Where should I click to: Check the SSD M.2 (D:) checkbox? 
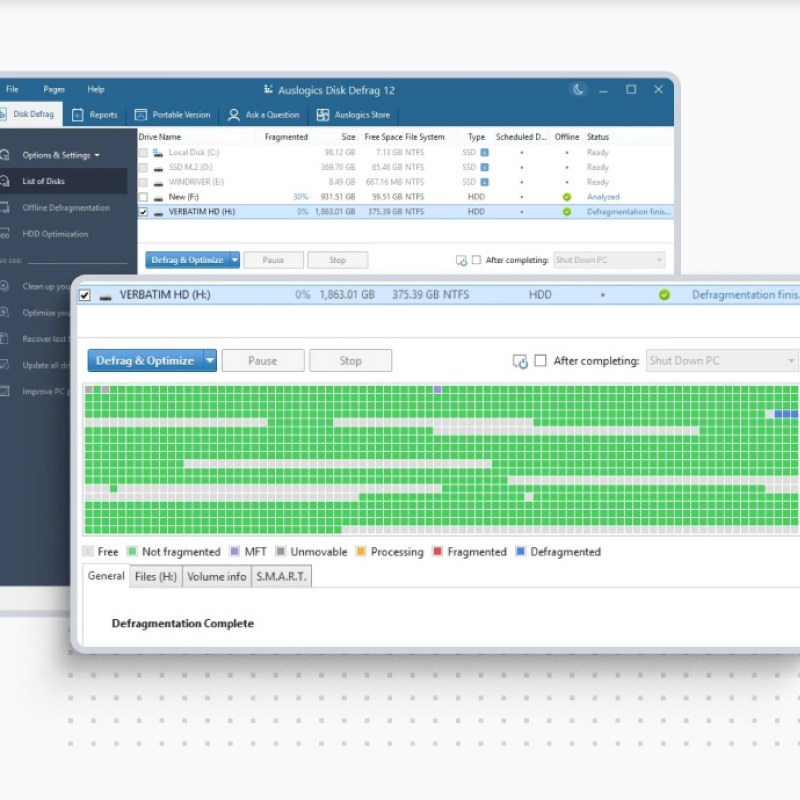143,167
